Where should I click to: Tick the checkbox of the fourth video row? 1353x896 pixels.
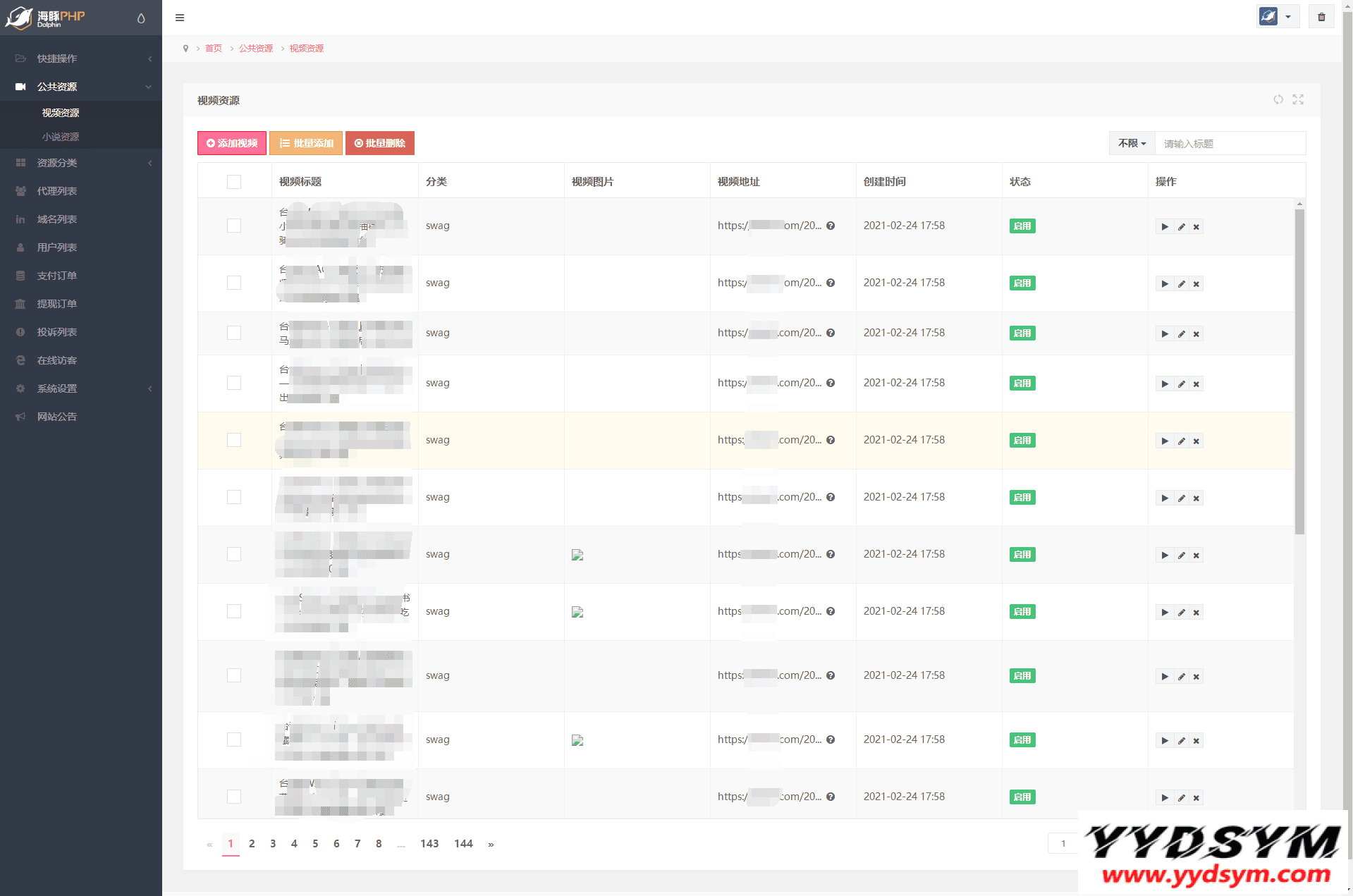(234, 383)
